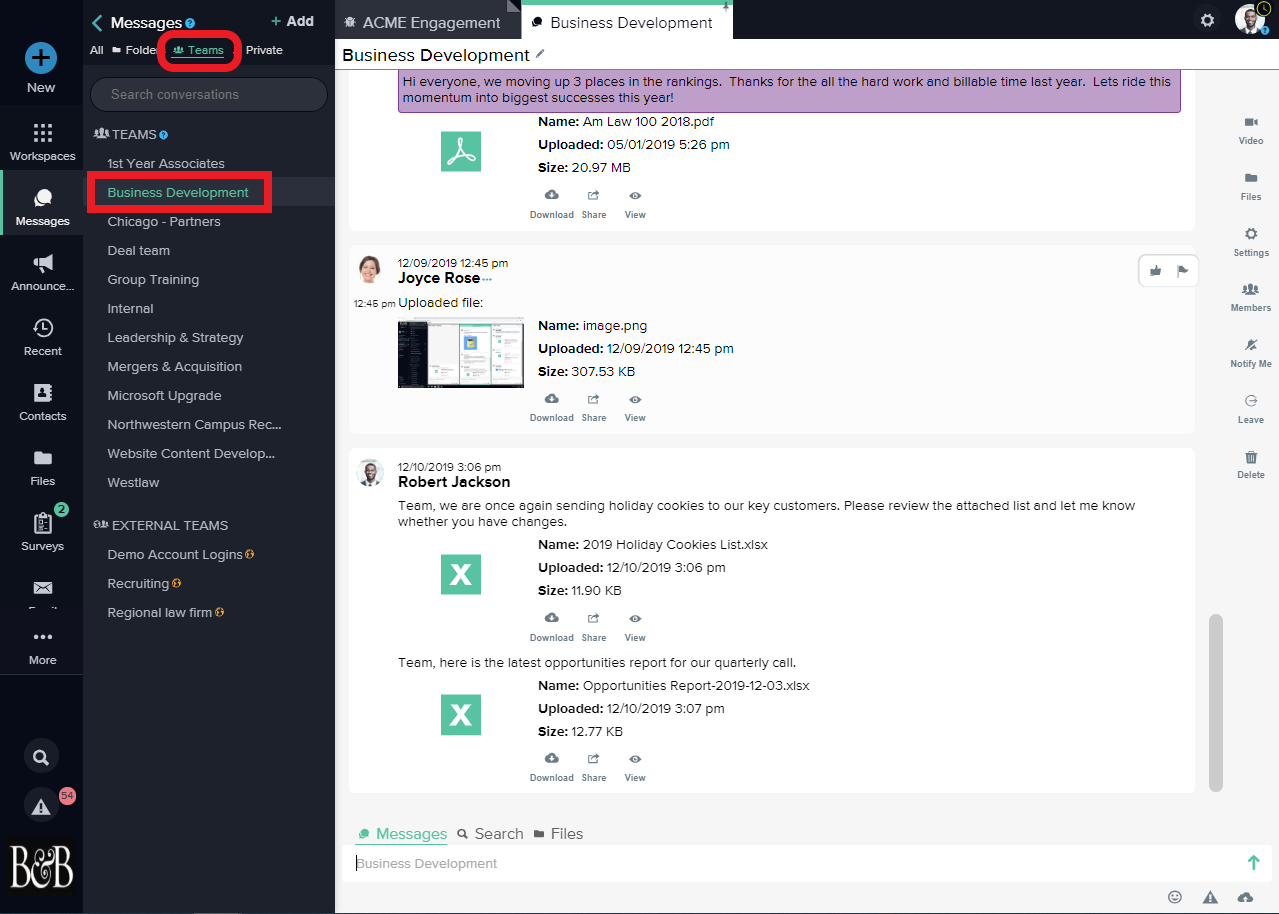This screenshot has height=914, width=1279.
Task: Collapse the Messages panel with back chevron
Action: coord(97,22)
